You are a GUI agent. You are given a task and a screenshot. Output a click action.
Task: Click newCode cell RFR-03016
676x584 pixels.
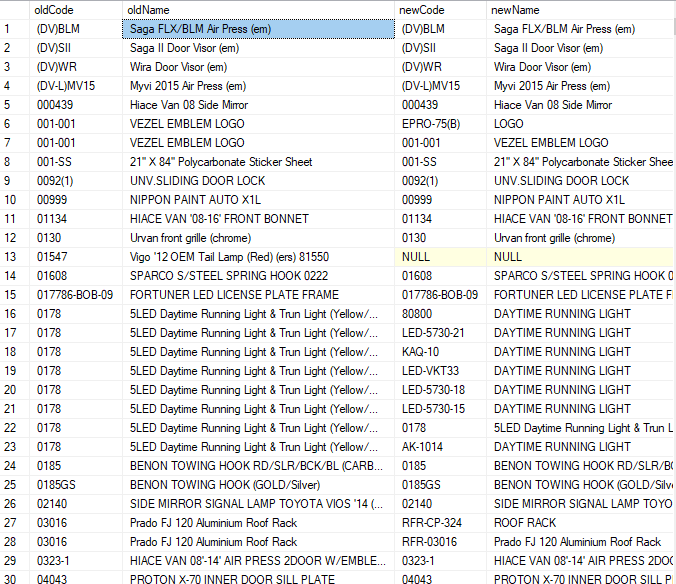(x=440, y=542)
